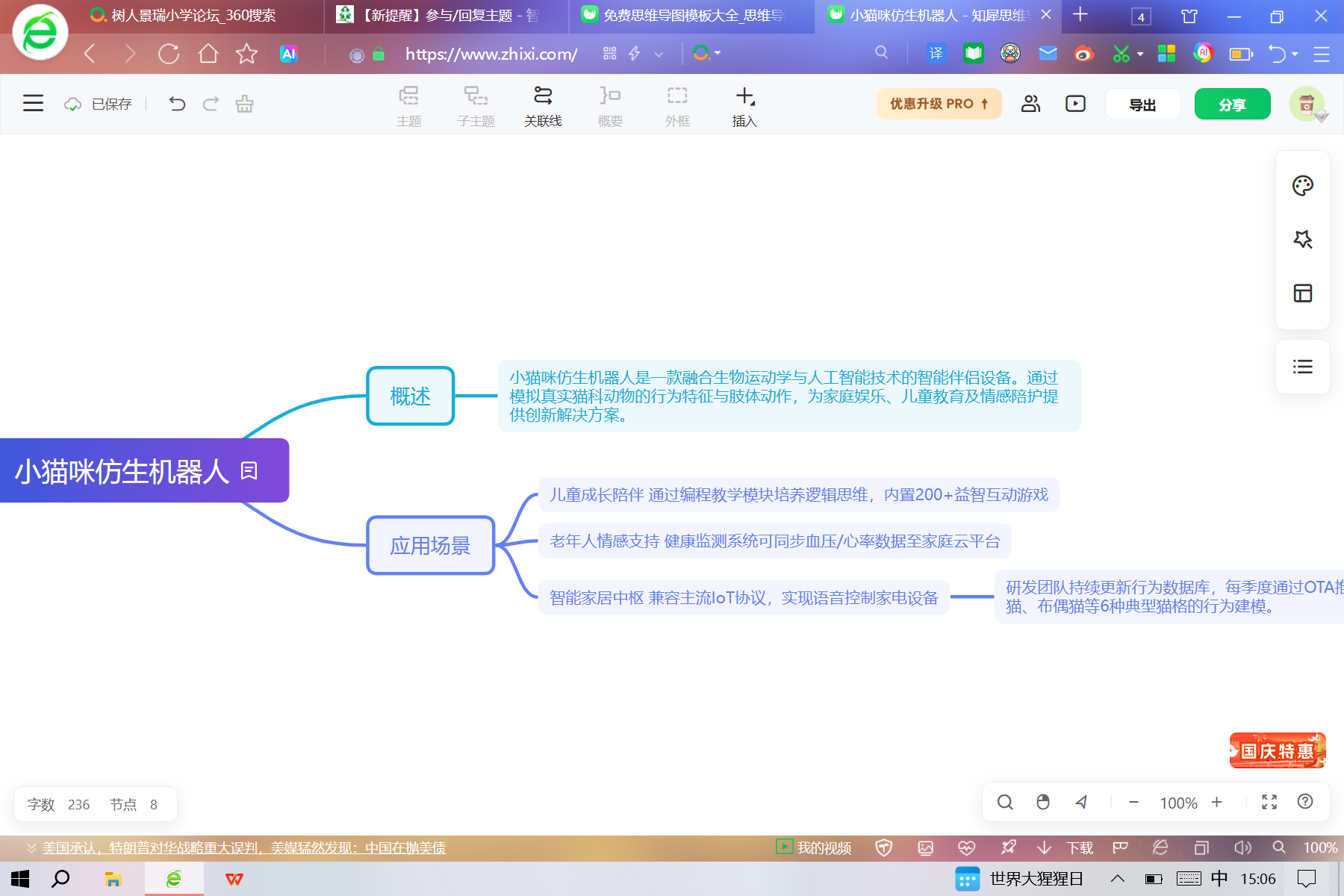Select the 关联线 relationship line tool

coord(543,107)
